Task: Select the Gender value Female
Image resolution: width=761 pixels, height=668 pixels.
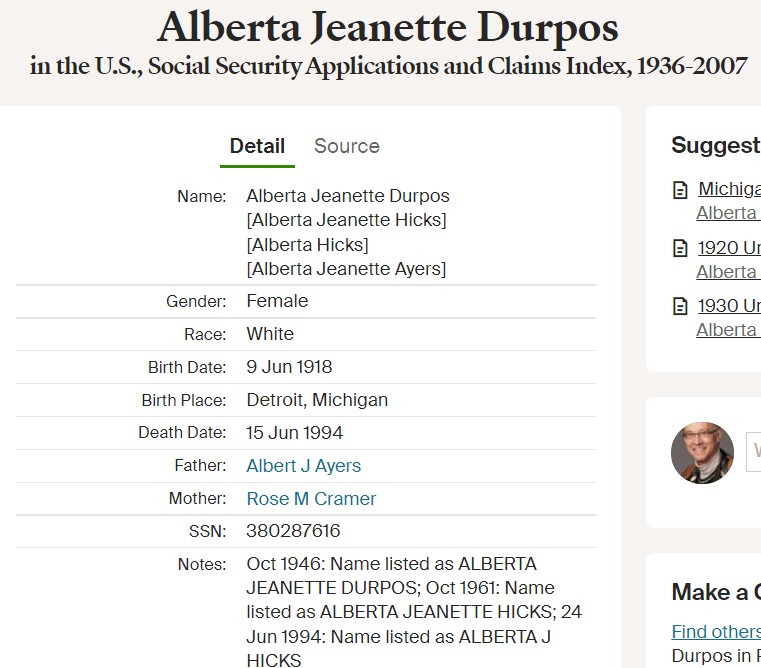Action: (x=277, y=301)
